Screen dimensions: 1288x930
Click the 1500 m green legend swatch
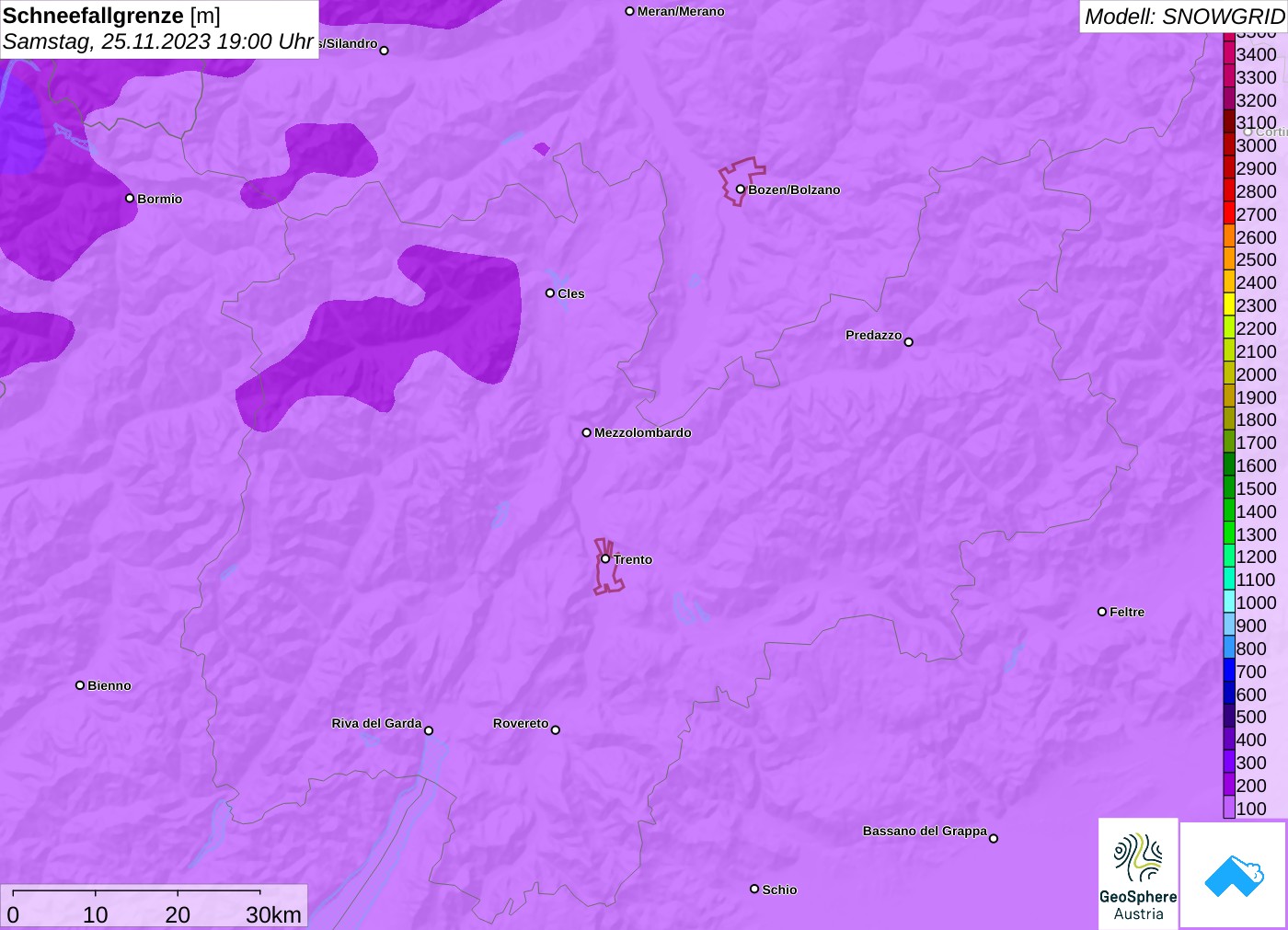click(1229, 488)
